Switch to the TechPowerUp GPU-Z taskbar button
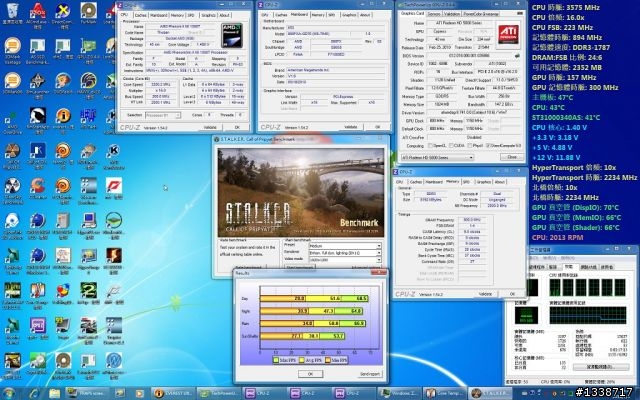This screenshot has width=640, height=400. [218, 393]
